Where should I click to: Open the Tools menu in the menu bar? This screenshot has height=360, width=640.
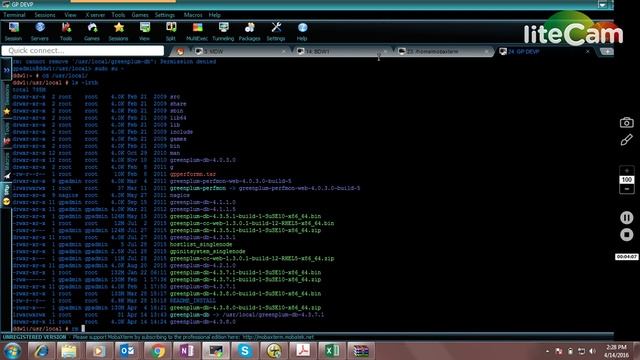[x=118, y=15]
